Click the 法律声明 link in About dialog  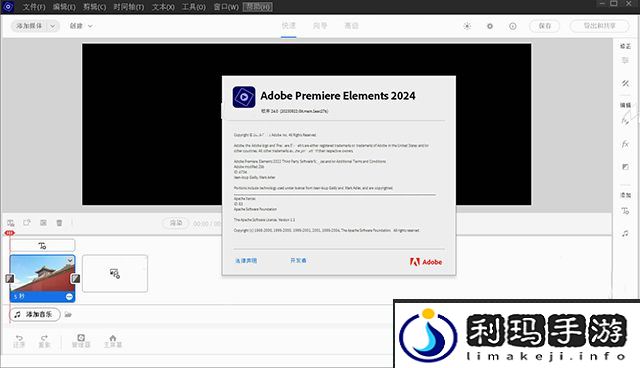(246, 260)
